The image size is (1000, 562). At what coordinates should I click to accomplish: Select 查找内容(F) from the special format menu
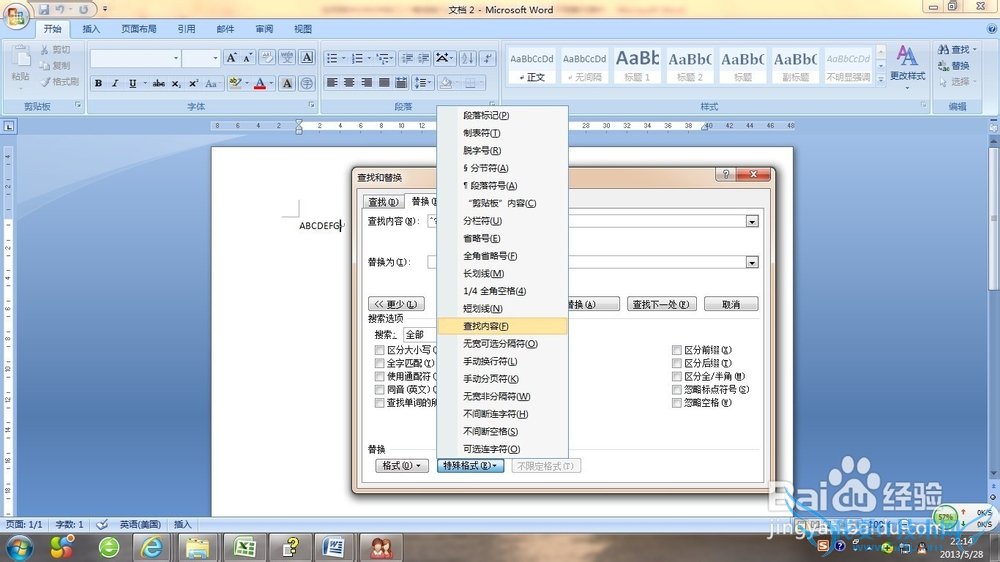486,326
